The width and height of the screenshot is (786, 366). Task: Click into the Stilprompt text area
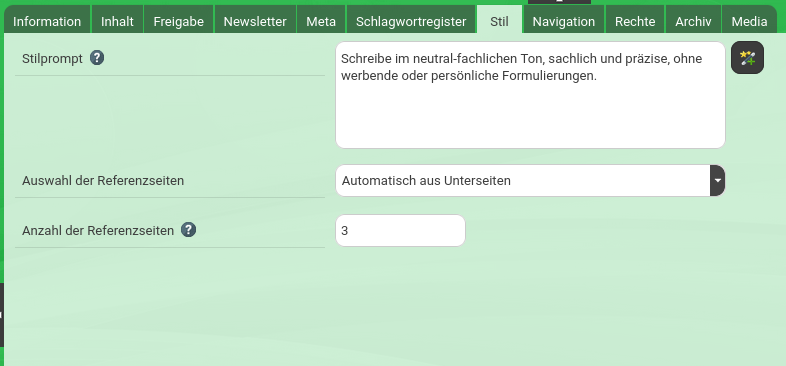tap(530, 95)
